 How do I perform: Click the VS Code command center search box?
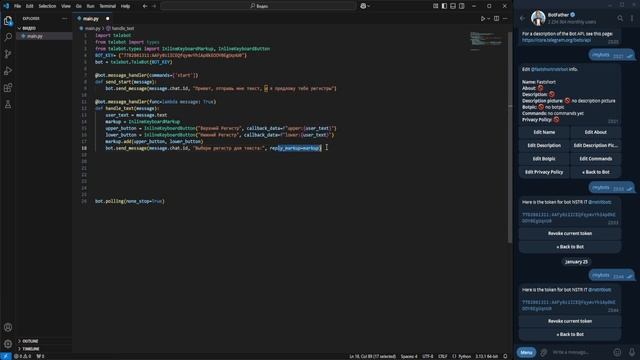(259, 6)
